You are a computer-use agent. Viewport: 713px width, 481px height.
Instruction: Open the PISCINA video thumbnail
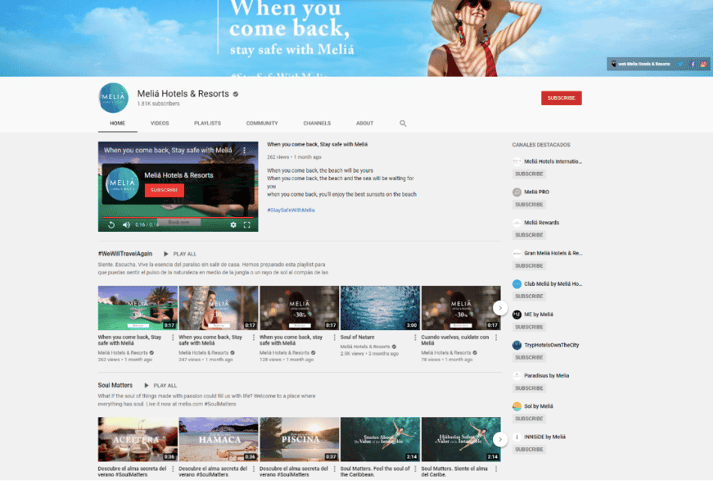[x=299, y=439]
